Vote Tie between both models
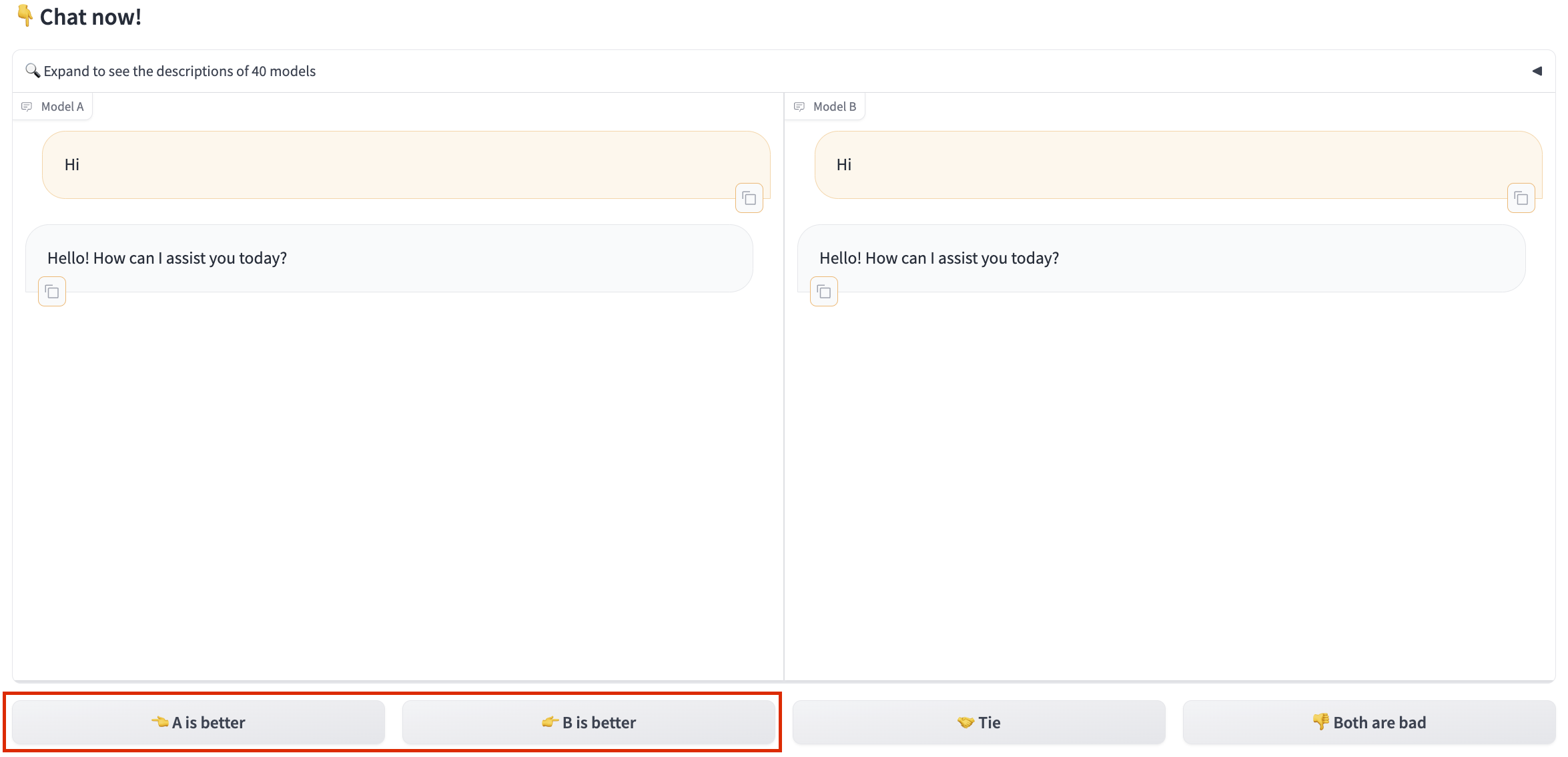This screenshot has height=757, width=1568. [979, 722]
